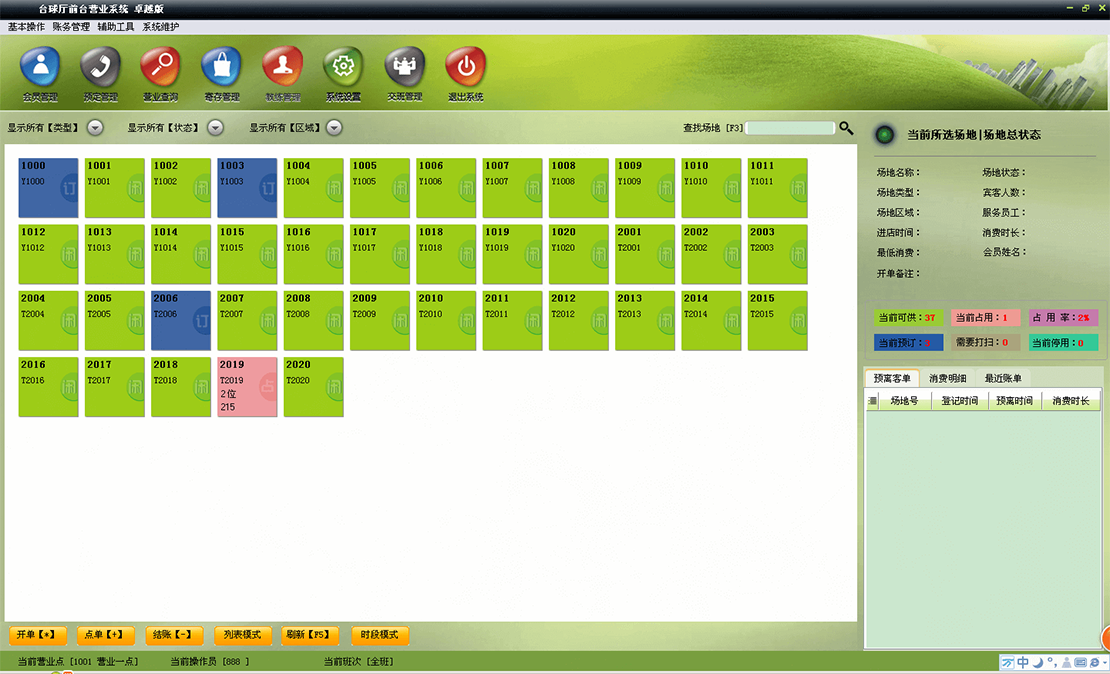The image size is (1110, 674).
Task: Select idle table tile 1006
Action: click(x=446, y=188)
